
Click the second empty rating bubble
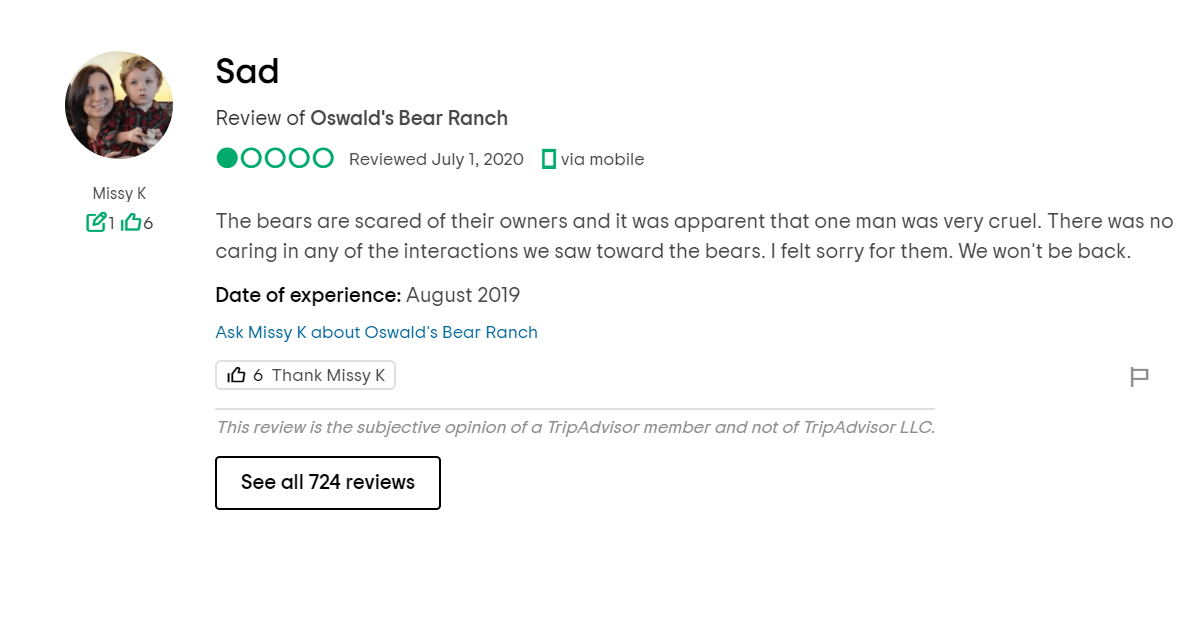pyautogui.click(x=251, y=158)
